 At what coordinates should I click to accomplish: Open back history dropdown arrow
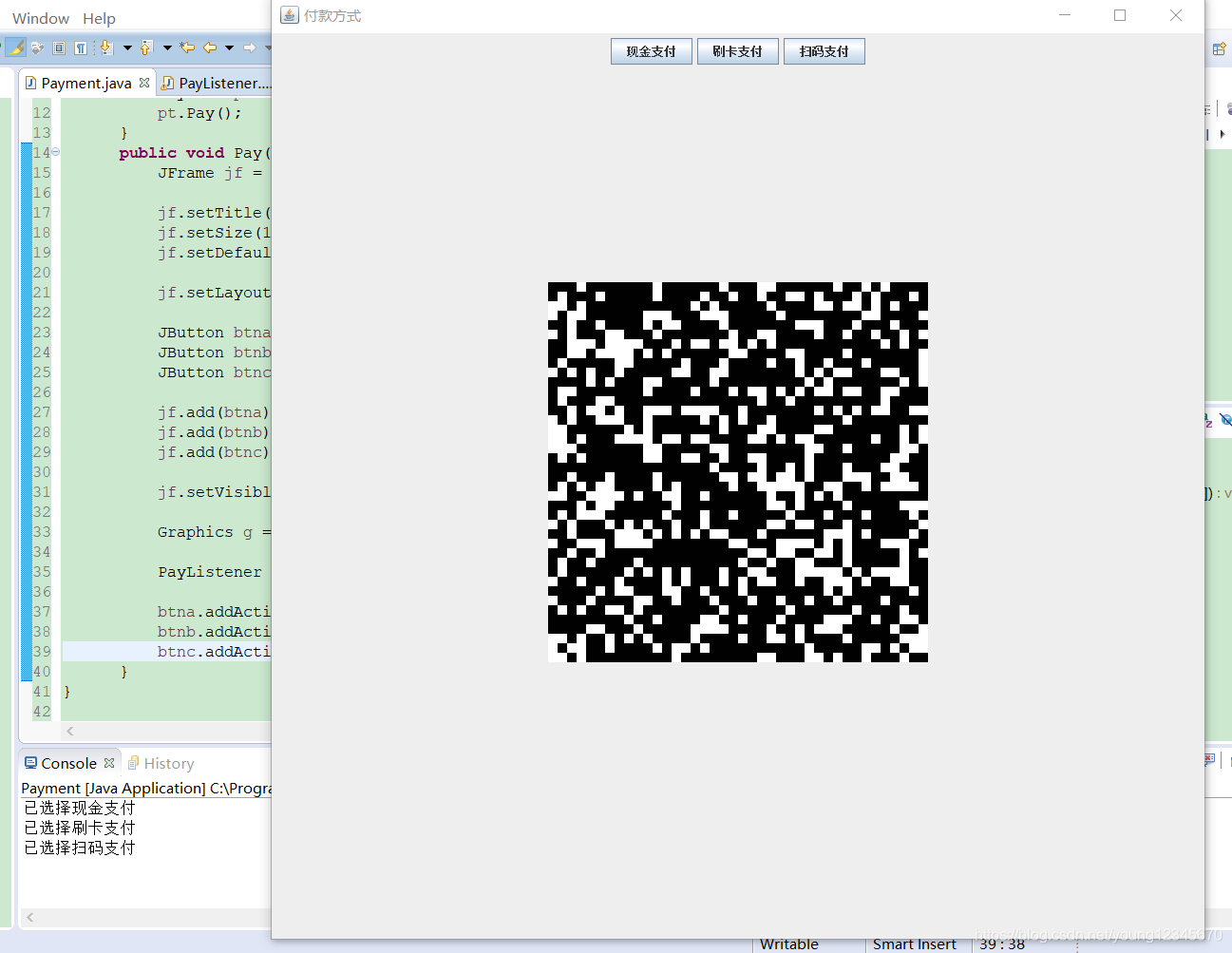(229, 48)
